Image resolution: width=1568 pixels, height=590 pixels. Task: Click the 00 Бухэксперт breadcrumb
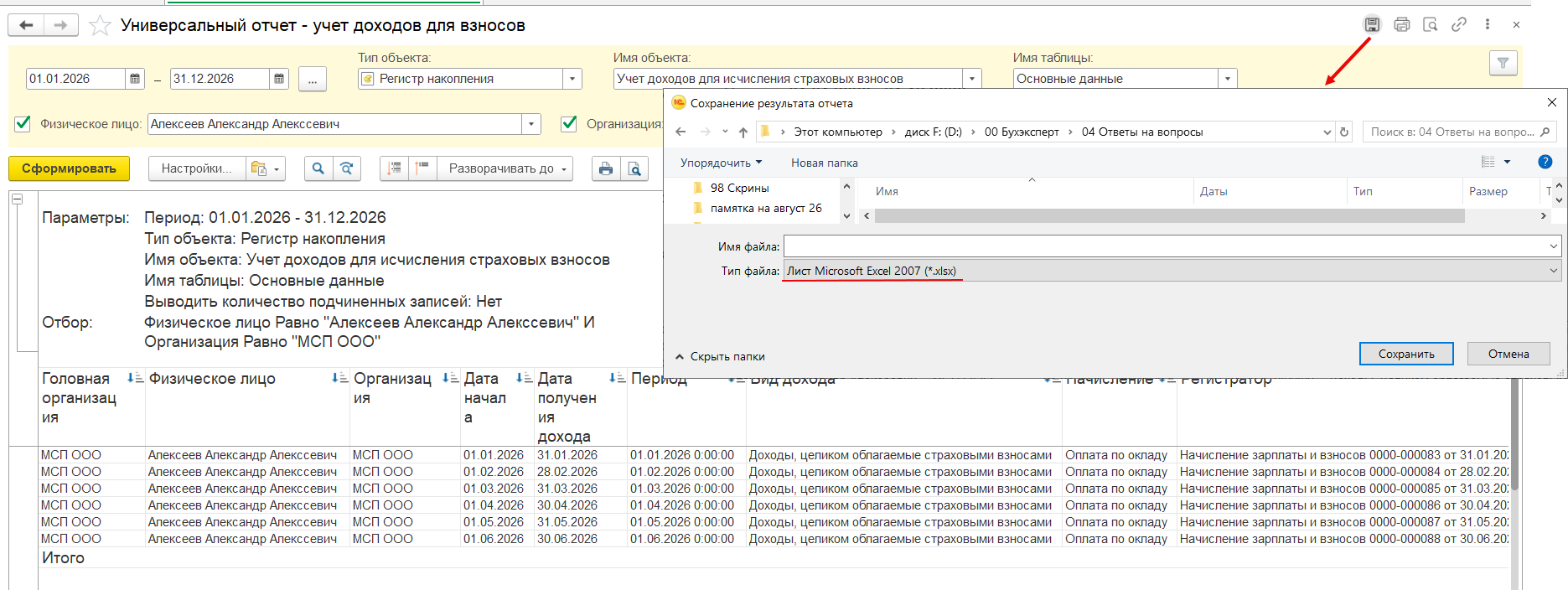click(1022, 132)
